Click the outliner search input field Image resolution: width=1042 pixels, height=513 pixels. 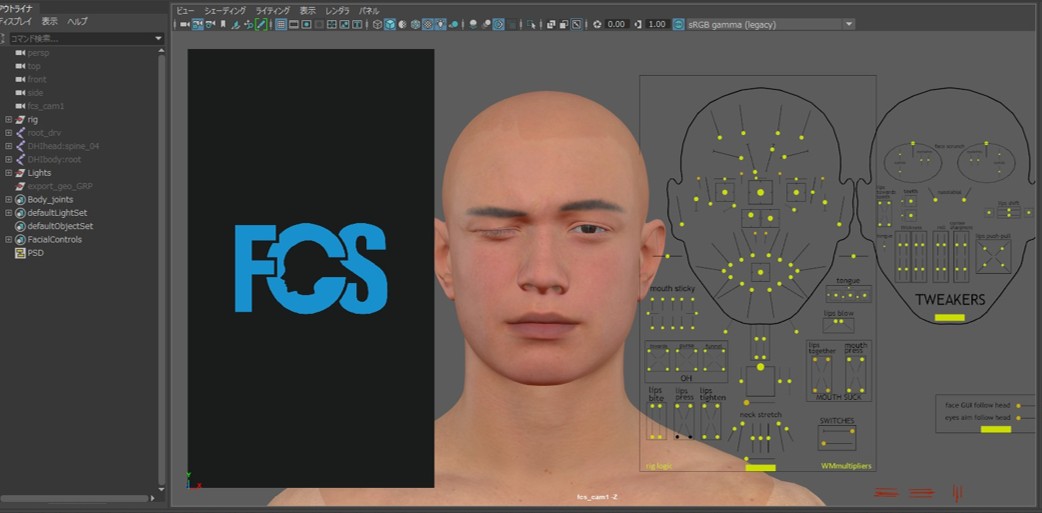pos(80,38)
